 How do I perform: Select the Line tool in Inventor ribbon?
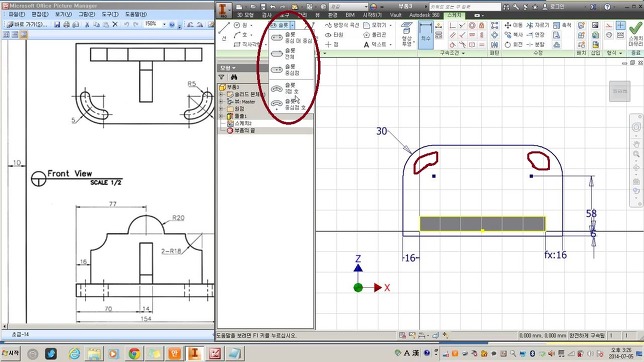[x=224, y=32]
